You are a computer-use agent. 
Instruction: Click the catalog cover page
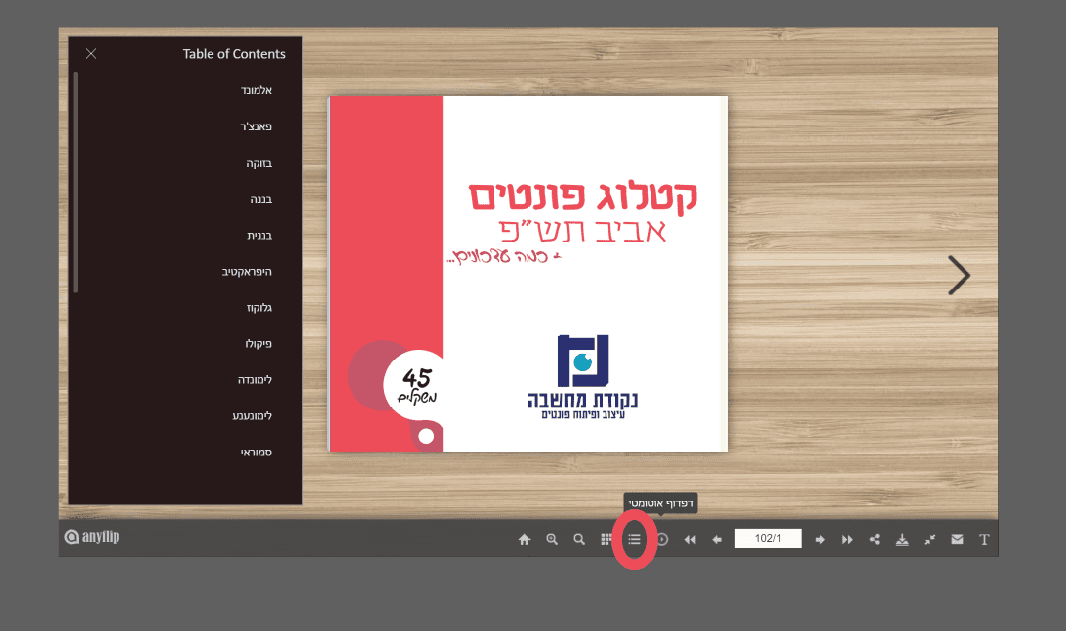528,274
